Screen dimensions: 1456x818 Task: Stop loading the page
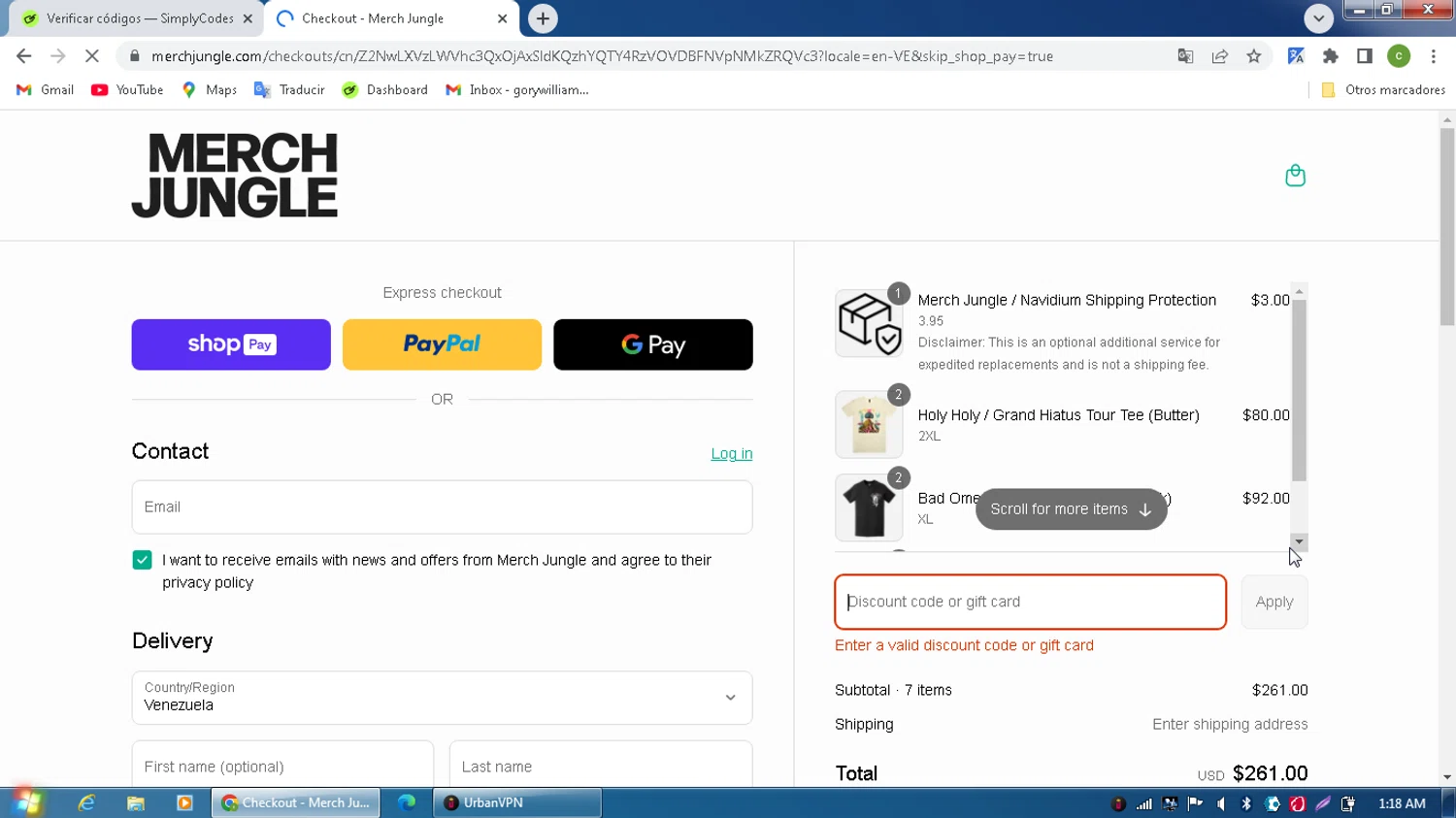pos(92,56)
